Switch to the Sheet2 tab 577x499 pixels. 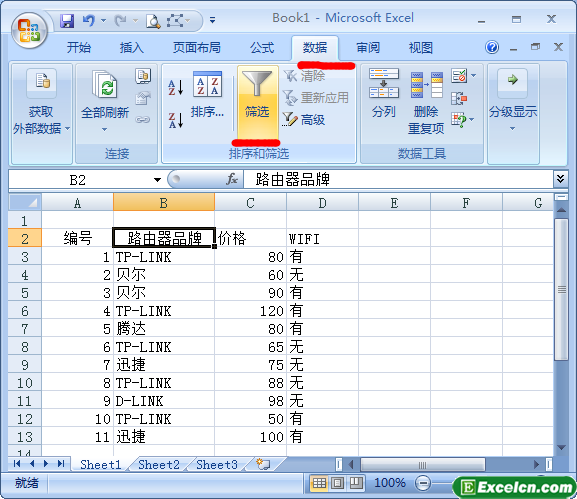pos(159,464)
